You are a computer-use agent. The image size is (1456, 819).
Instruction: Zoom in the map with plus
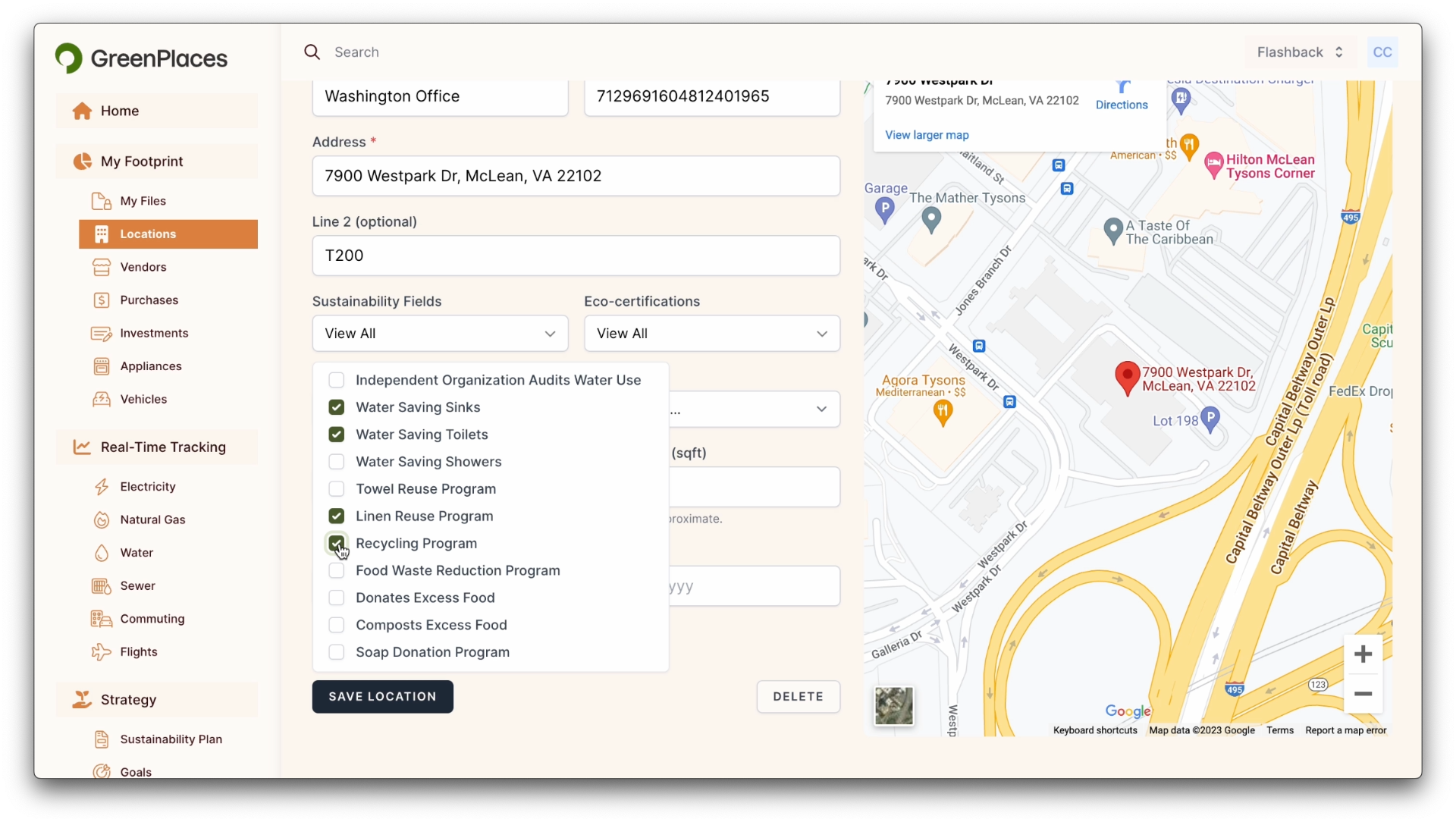pyautogui.click(x=1363, y=654)
